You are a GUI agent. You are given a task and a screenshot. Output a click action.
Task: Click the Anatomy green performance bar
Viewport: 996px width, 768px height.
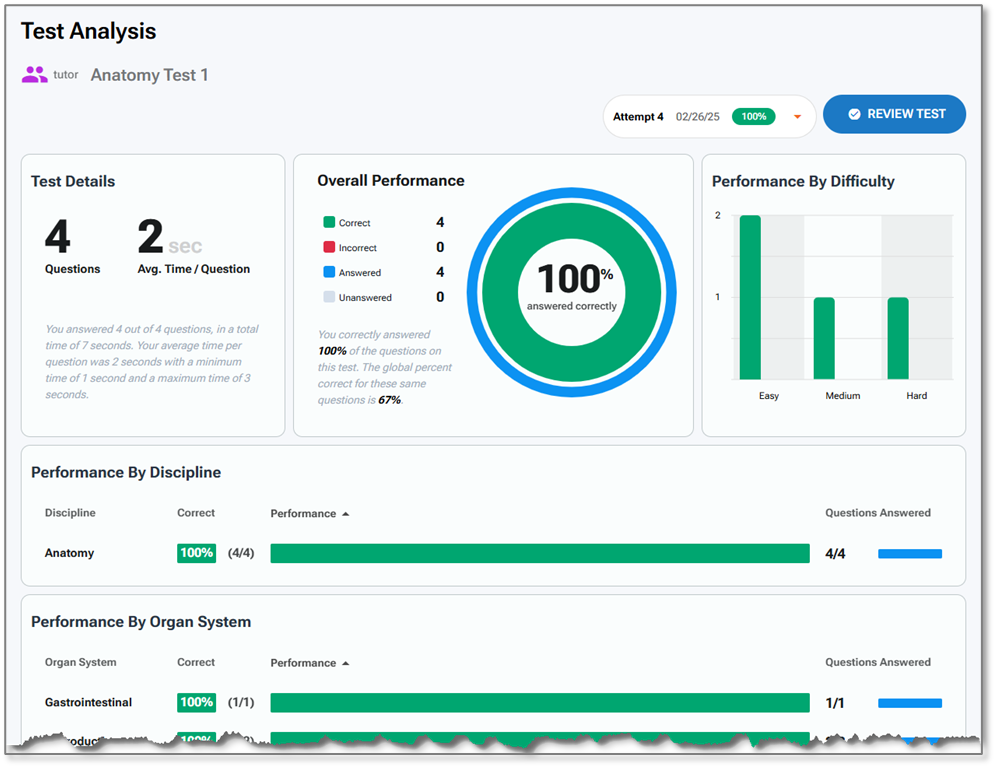coord(540,553)
